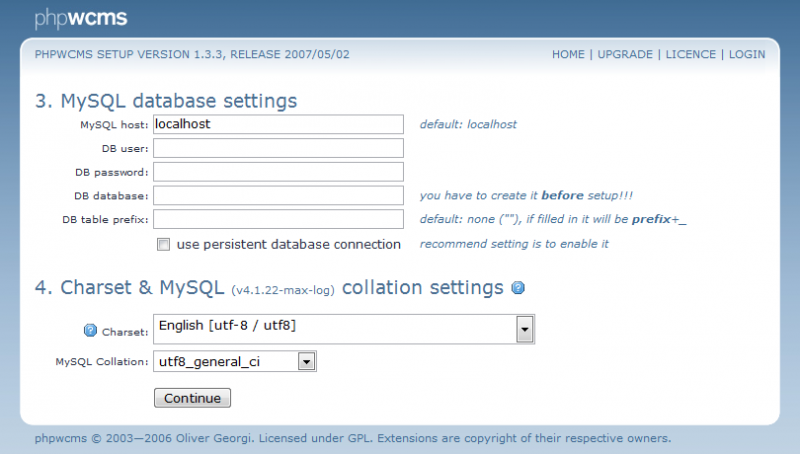The height and width of the screenshot is (454, 800).
Task: Focus the DB user input field
Action: [278, 148]
